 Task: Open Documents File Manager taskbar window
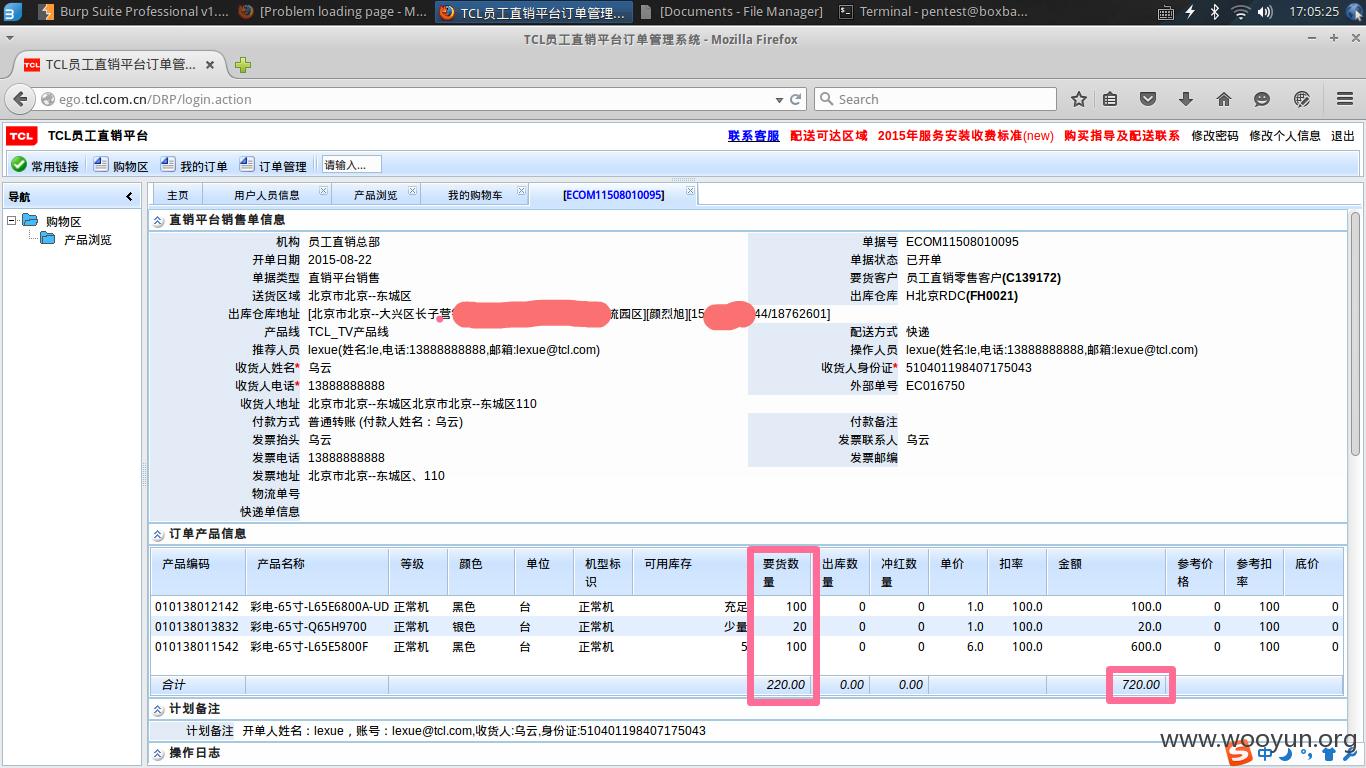point(731,12)
